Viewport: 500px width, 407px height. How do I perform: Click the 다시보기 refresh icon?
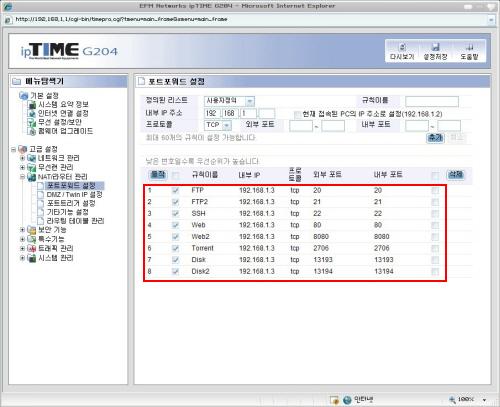pos(402,47)
